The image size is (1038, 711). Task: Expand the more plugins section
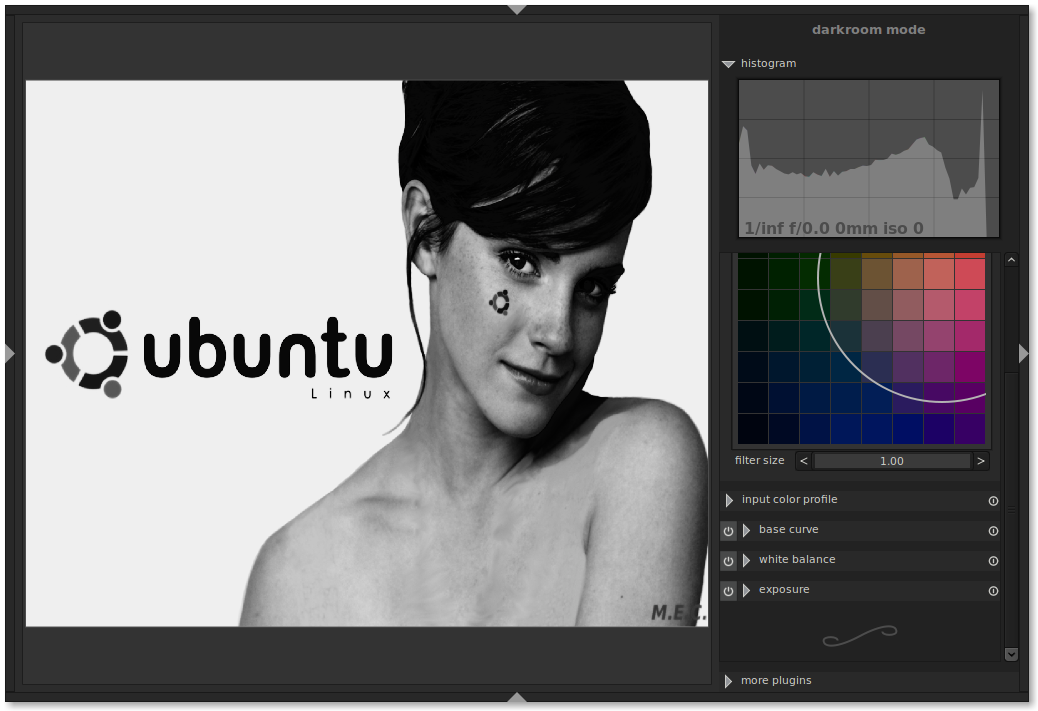(728, 680)
